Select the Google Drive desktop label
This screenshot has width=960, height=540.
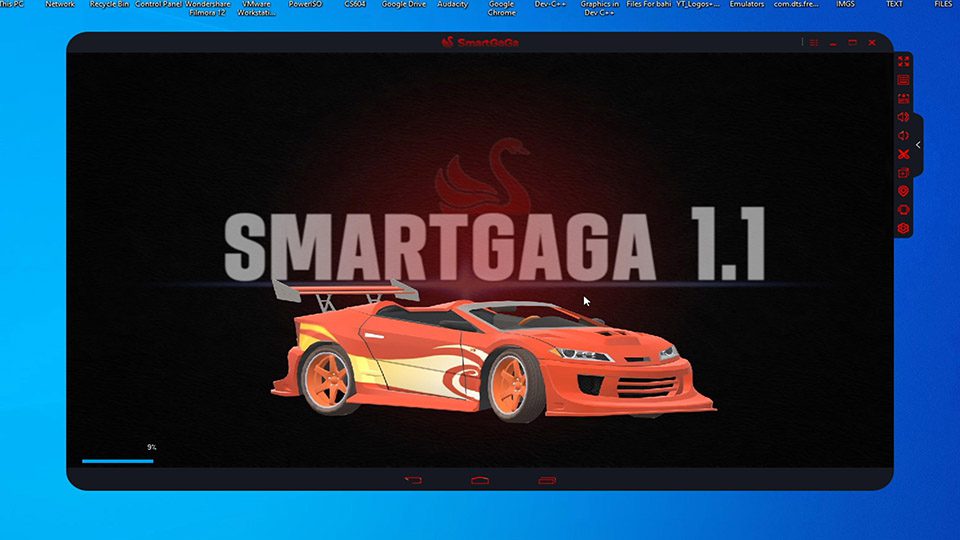point(403,4)
